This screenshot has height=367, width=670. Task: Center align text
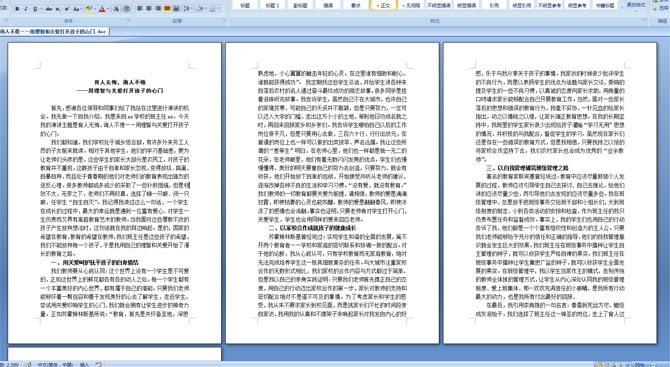point(149,8)
